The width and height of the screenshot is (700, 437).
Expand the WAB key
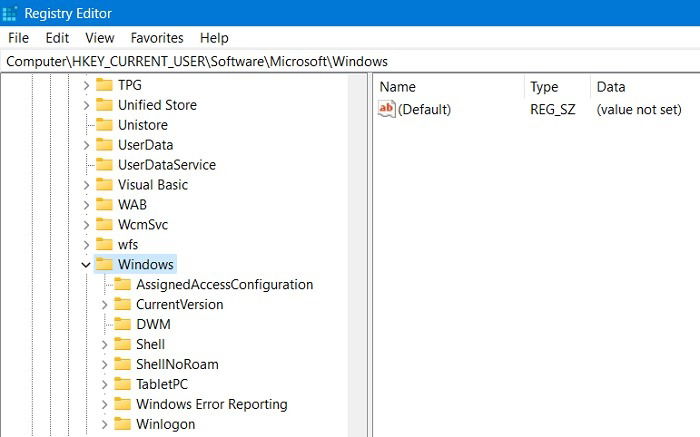point(86,204)
